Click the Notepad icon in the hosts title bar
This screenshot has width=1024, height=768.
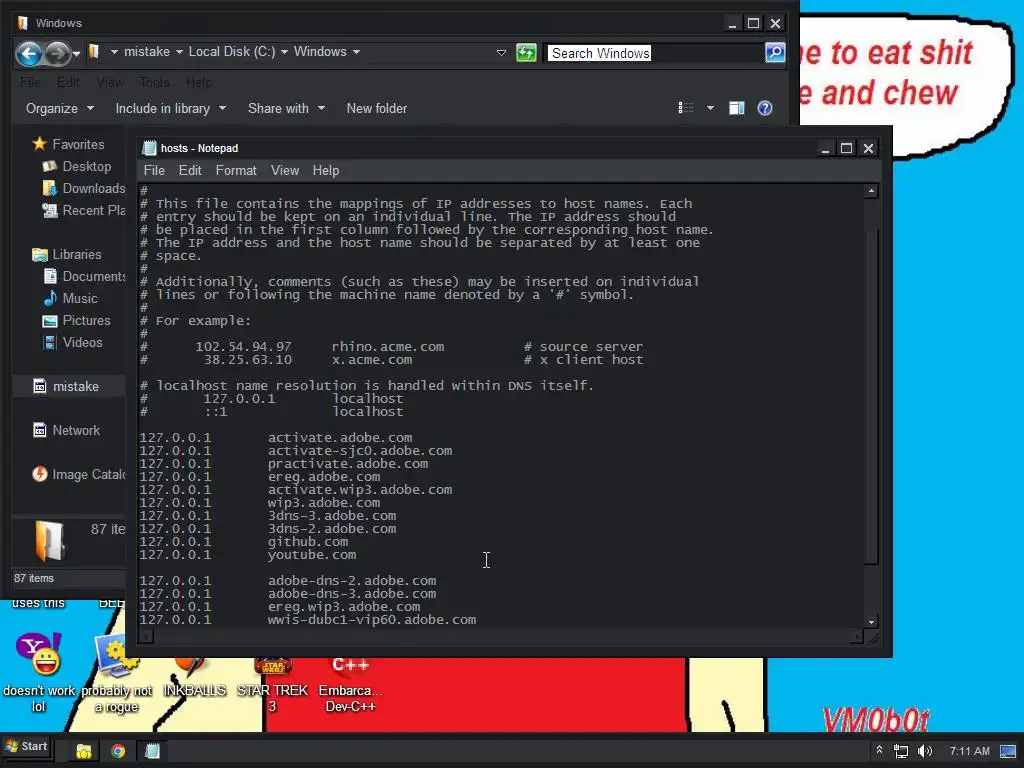[x=150, y=148]
